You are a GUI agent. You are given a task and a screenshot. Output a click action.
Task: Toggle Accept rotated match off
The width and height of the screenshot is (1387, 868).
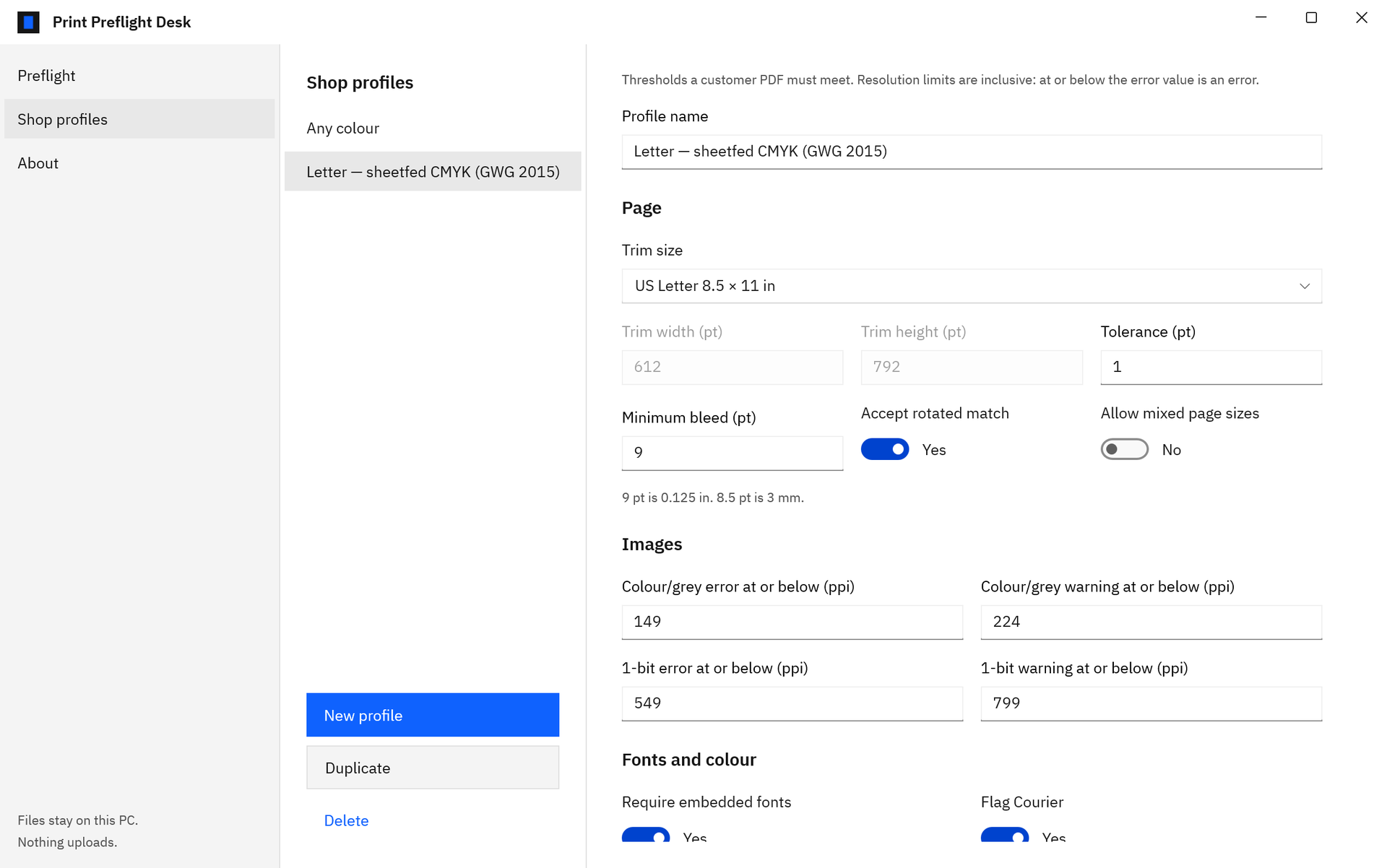[x=885, y=449]
